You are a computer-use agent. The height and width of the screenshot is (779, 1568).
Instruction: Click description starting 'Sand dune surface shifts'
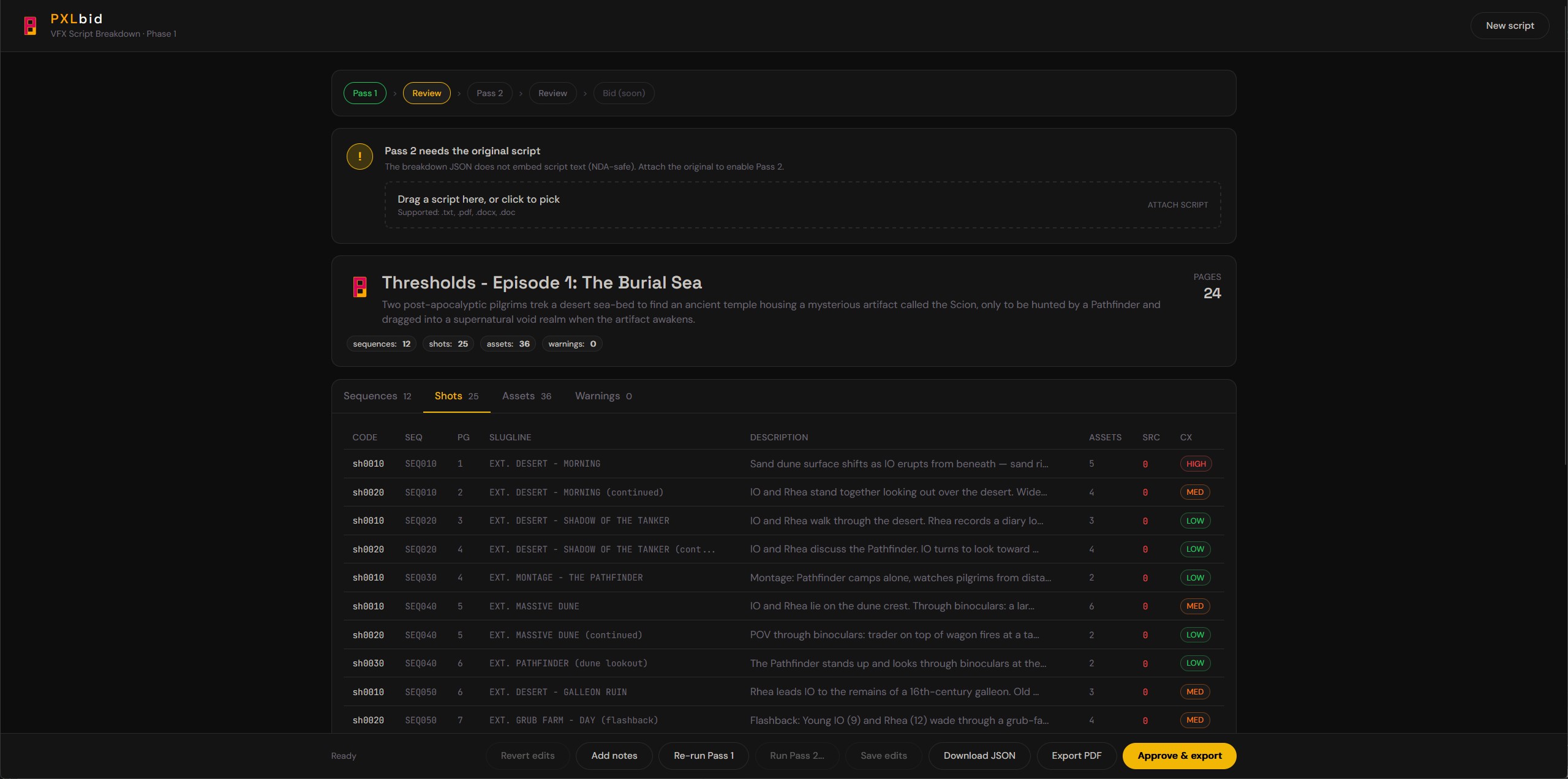899,464
